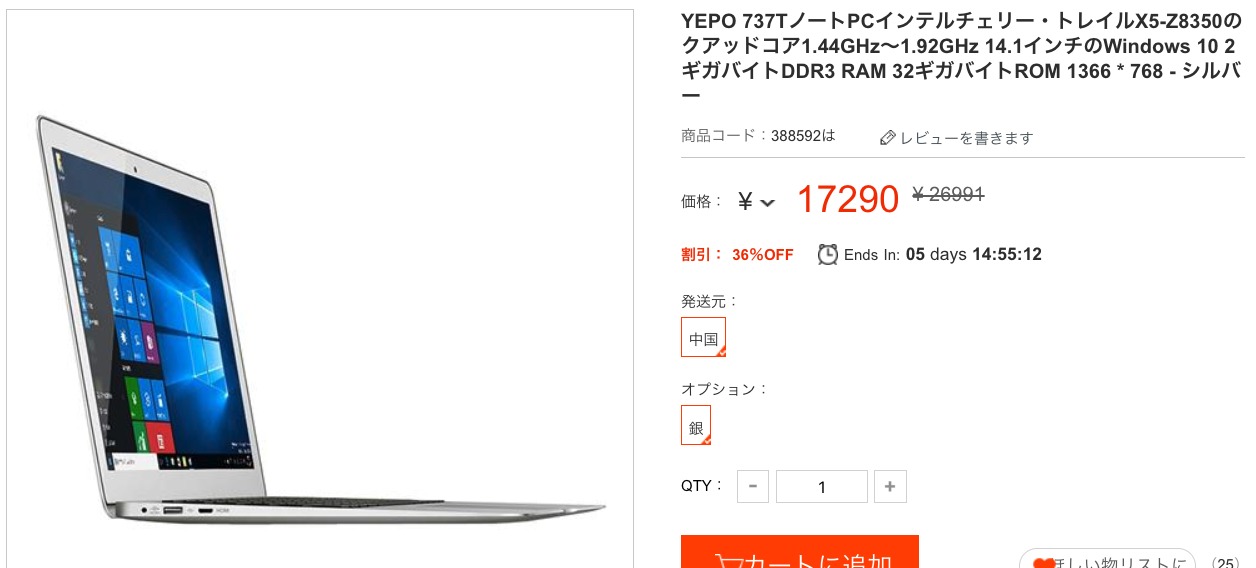
Task: Increase quantity with the plus button
Action: (889, 487)
